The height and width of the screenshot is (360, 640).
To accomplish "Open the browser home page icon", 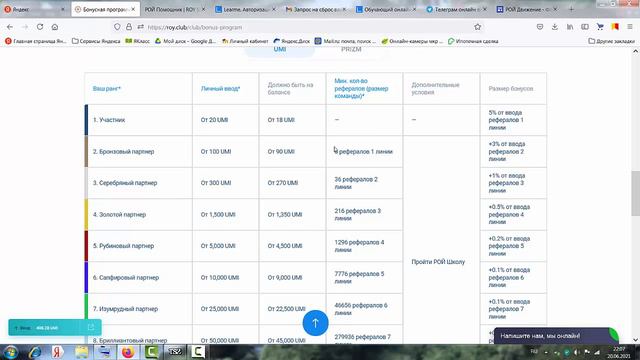I will coord(55,27).
